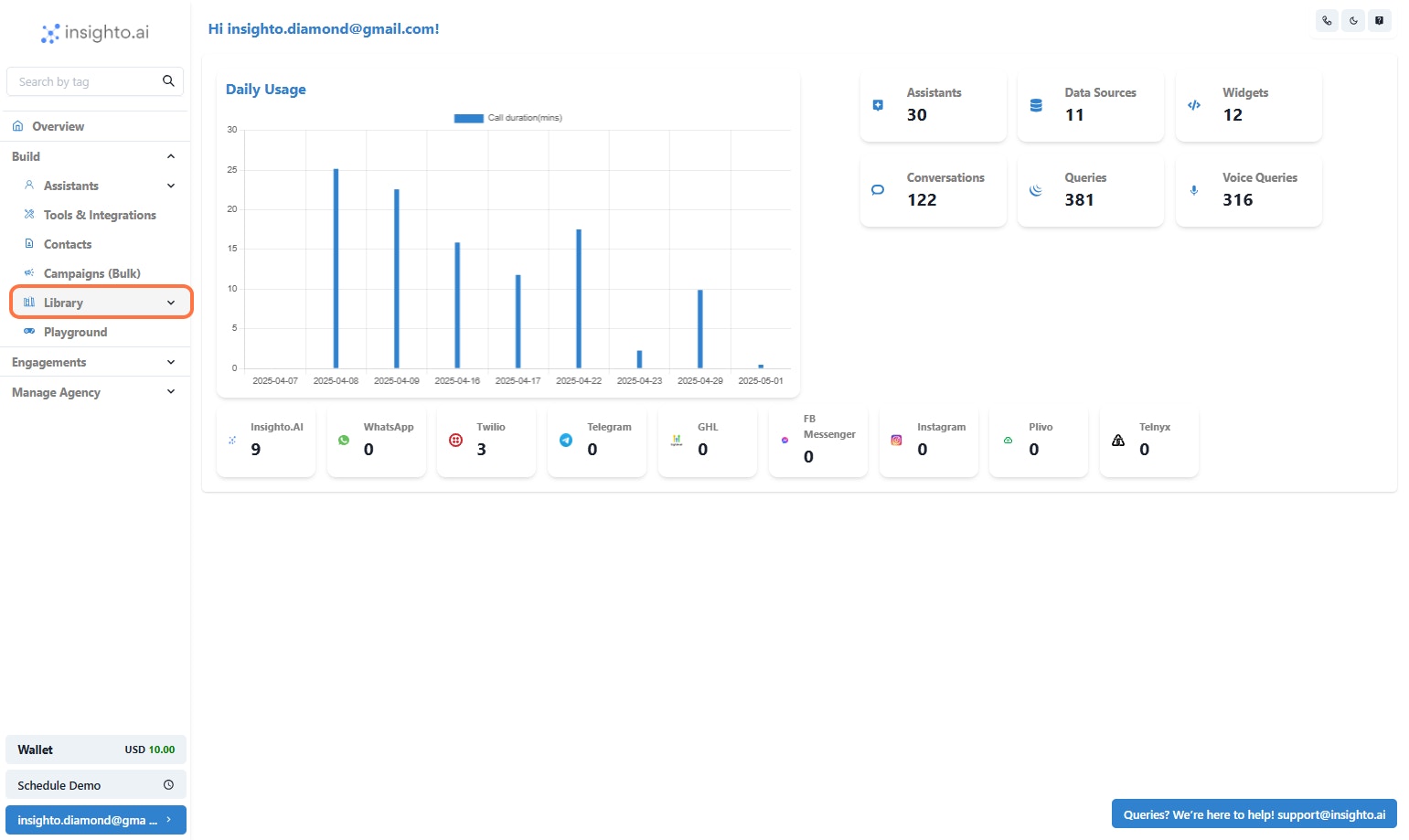Click the Voice Queries count 316
1409x840 pixels.
1238,200
